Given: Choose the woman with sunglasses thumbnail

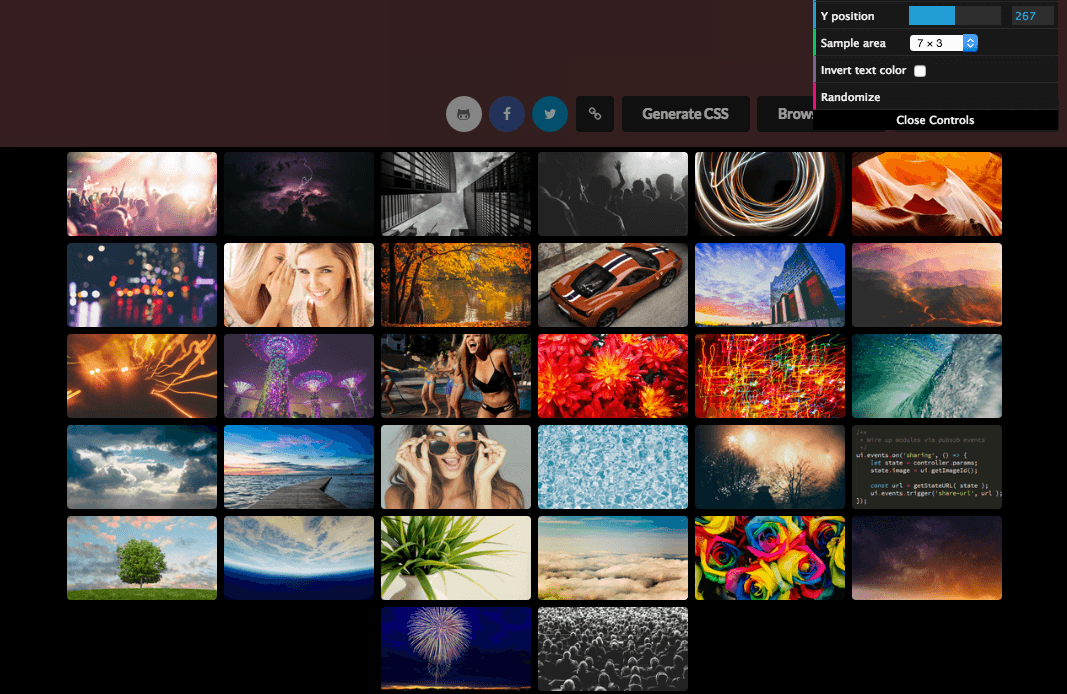Looking at the screenshot, I should pos(456,467).
